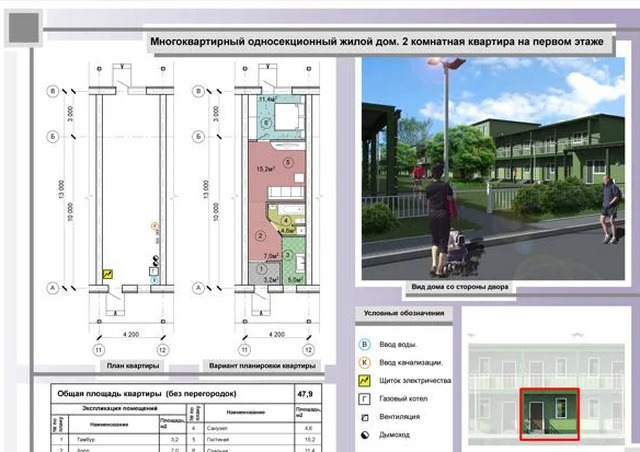Click the courtyard render image of the house

(493, 169)
